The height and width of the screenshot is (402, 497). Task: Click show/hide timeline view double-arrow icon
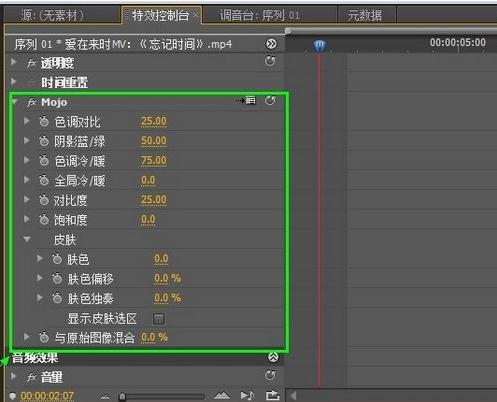(x=271, y=44)
